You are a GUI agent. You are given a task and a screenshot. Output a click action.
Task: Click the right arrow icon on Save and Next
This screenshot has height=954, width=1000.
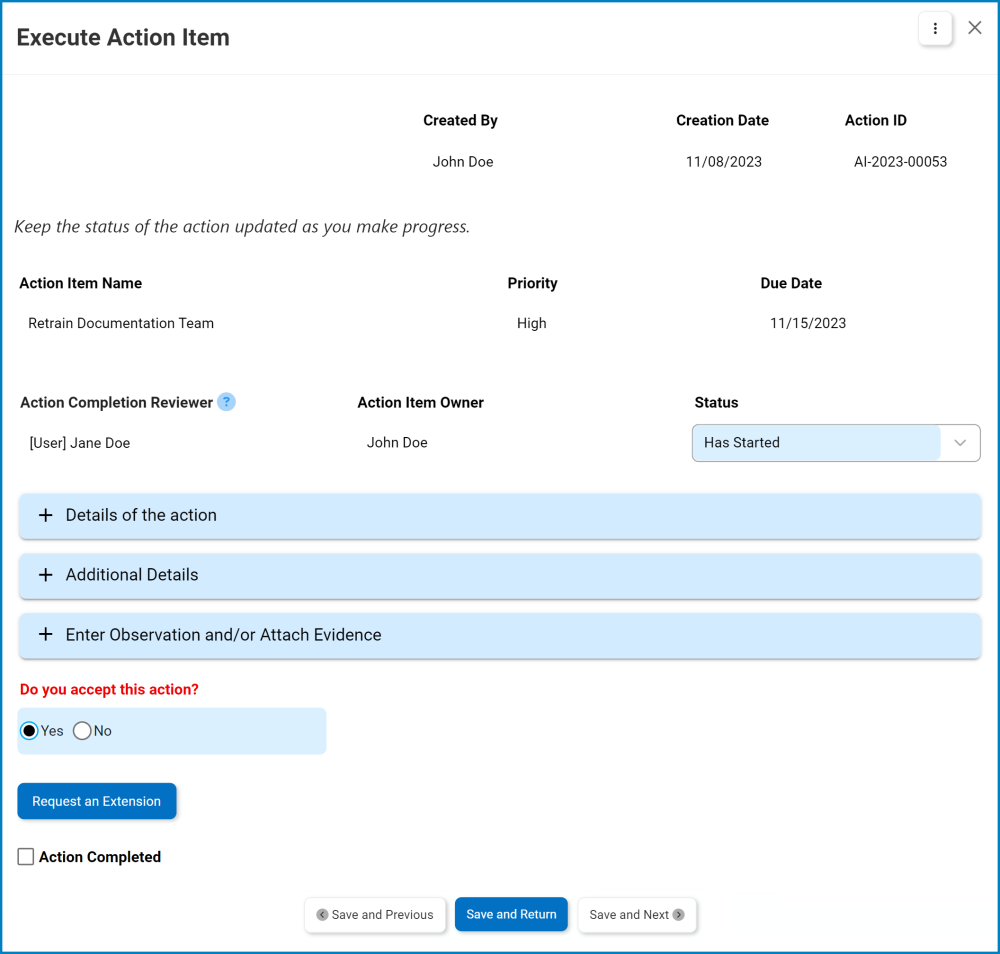pyautogui.click(x=679, y=915)
